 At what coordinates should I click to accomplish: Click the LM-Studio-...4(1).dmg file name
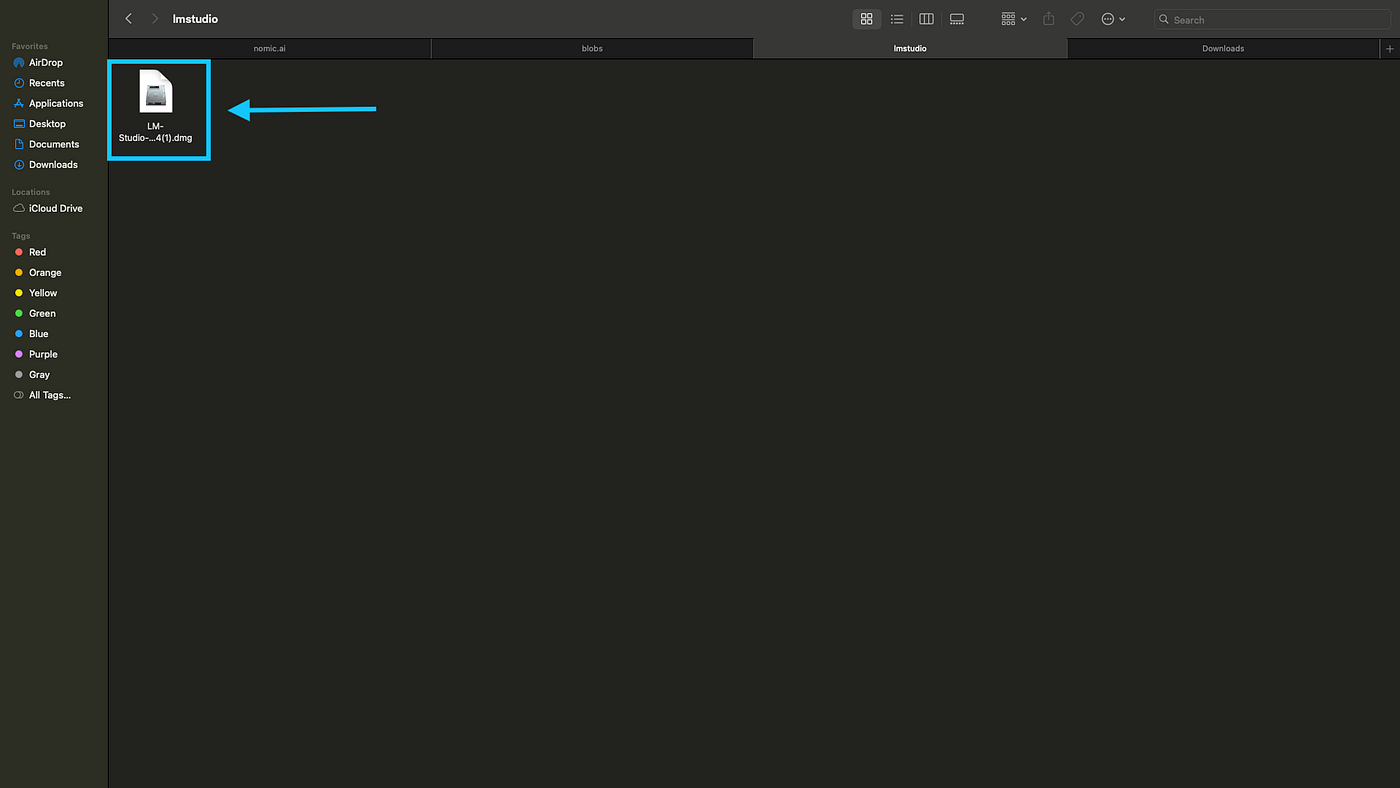[156, 132]
